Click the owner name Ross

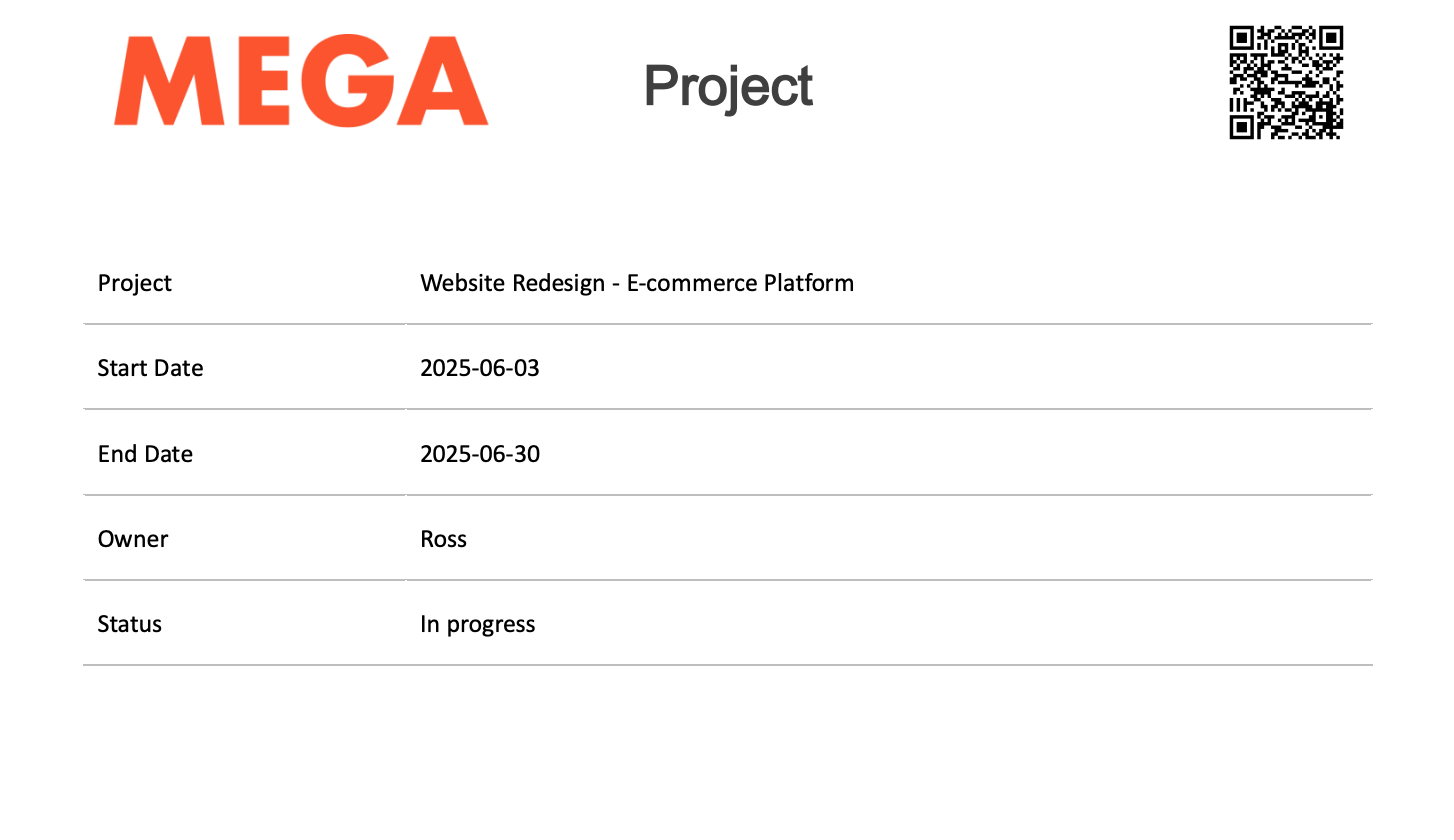click(x=444, y=539)
